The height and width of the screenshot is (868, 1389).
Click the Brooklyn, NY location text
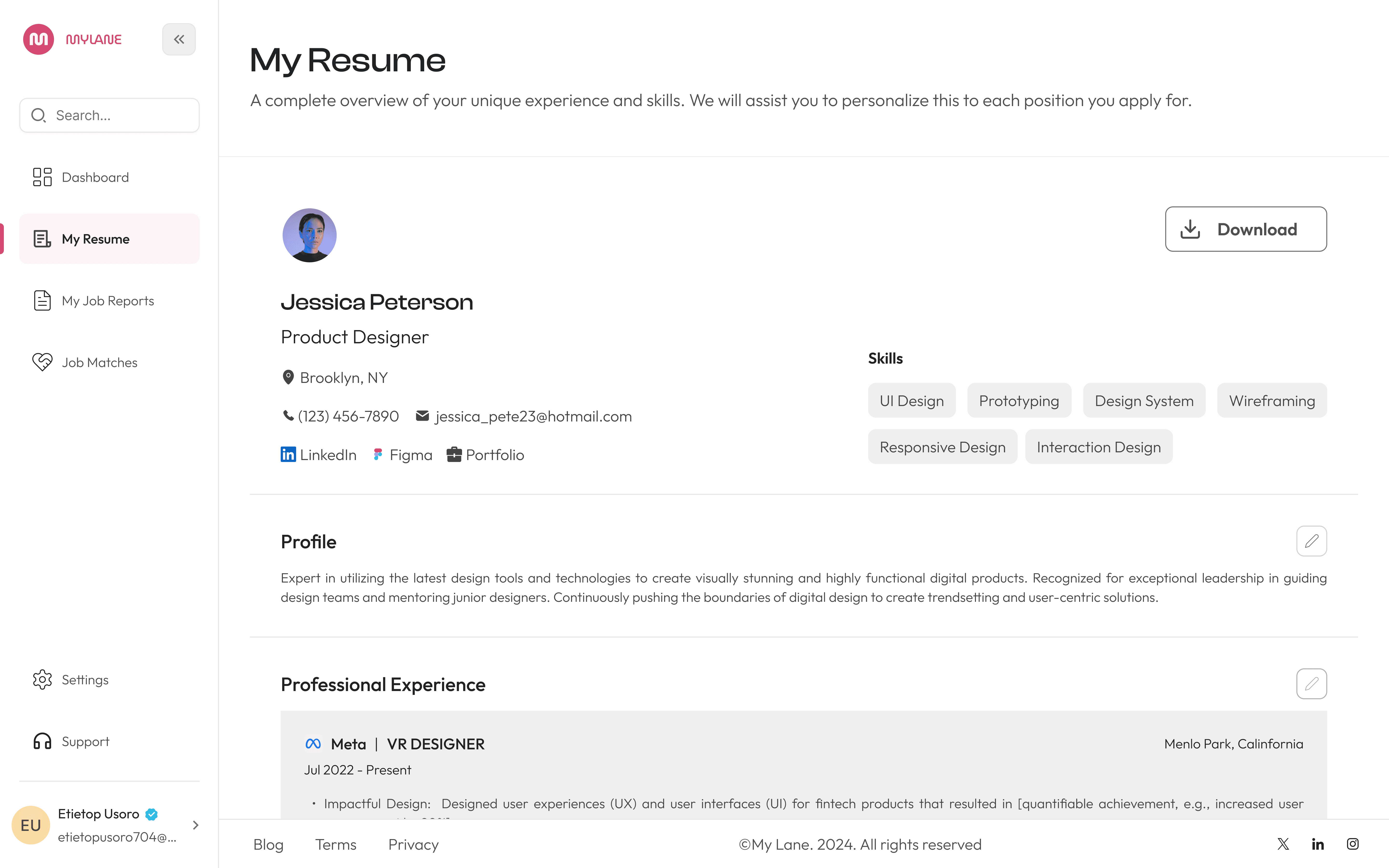tap(344, 378)
